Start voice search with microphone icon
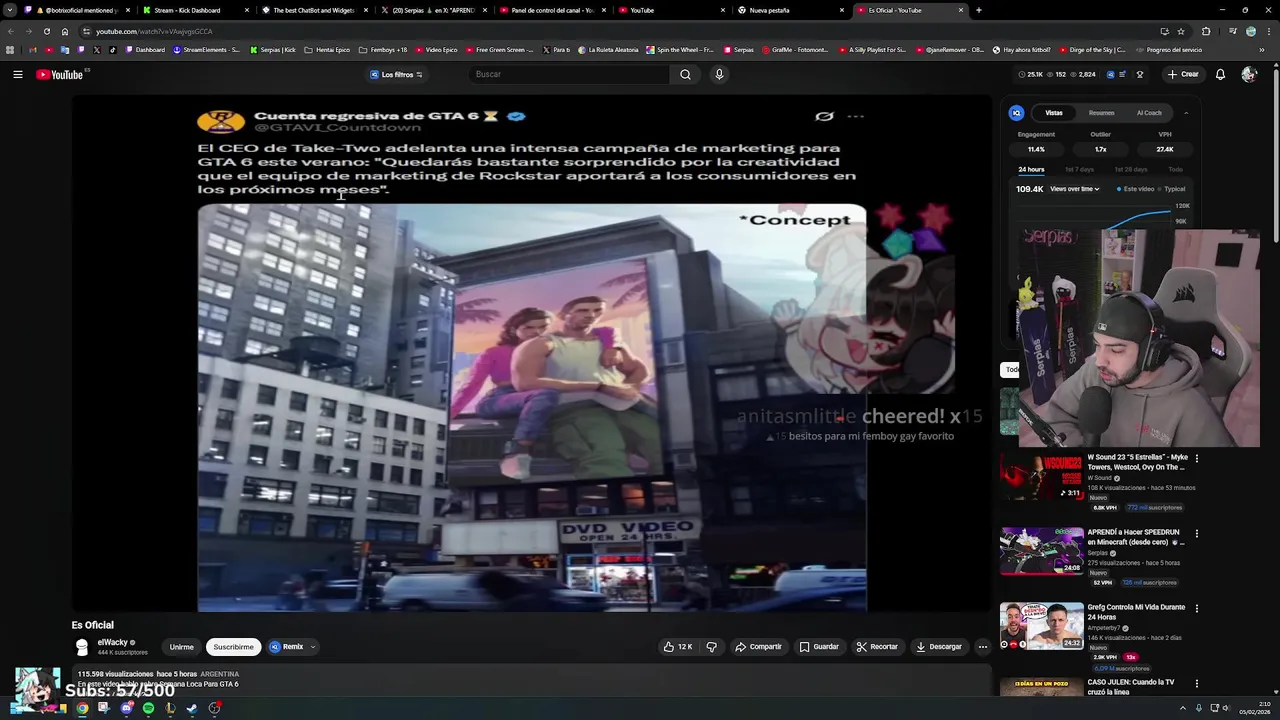The width and height of the screenshot is (1280, 720). 718,74
